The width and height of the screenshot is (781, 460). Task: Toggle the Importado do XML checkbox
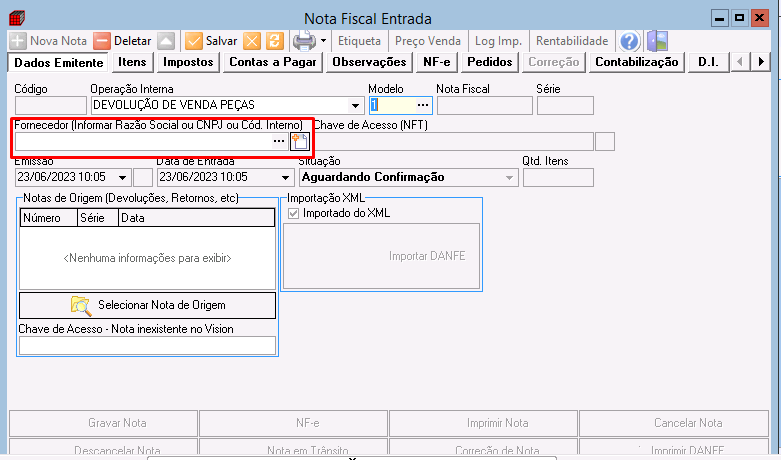tap(294, 214)
